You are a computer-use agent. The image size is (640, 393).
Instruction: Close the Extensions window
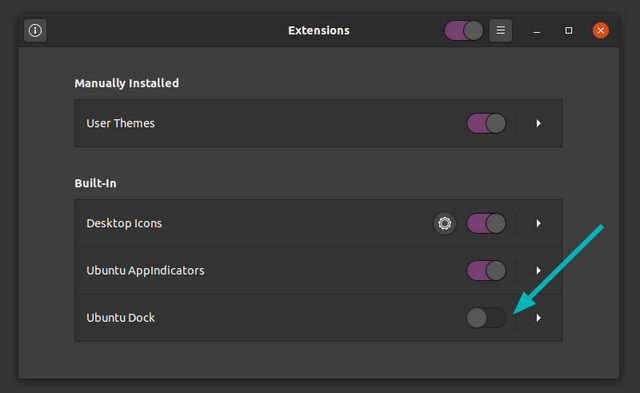coord(600,31)
